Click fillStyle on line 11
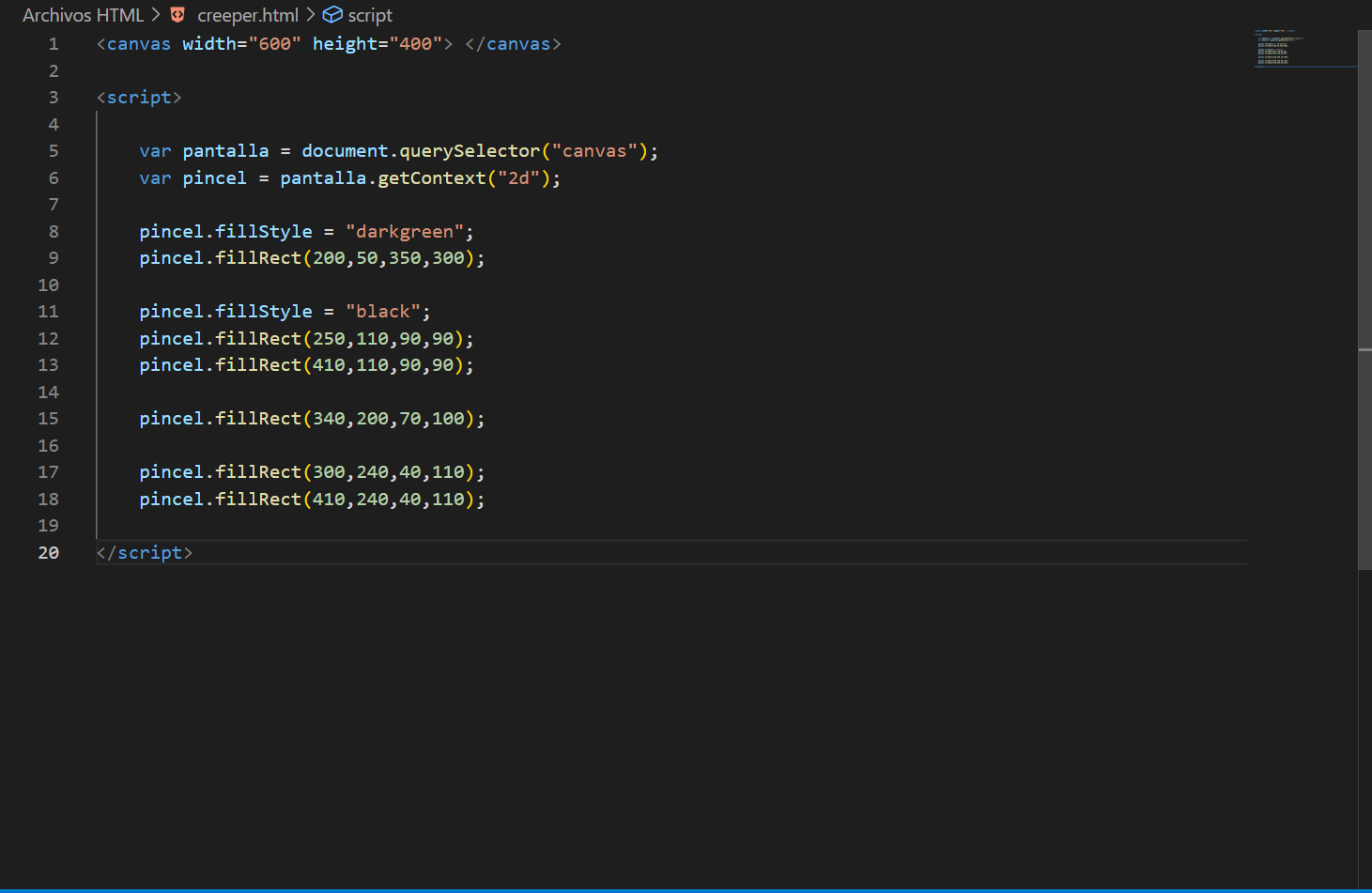Screen dimensions: 1372x893 (x=264, y=312)
